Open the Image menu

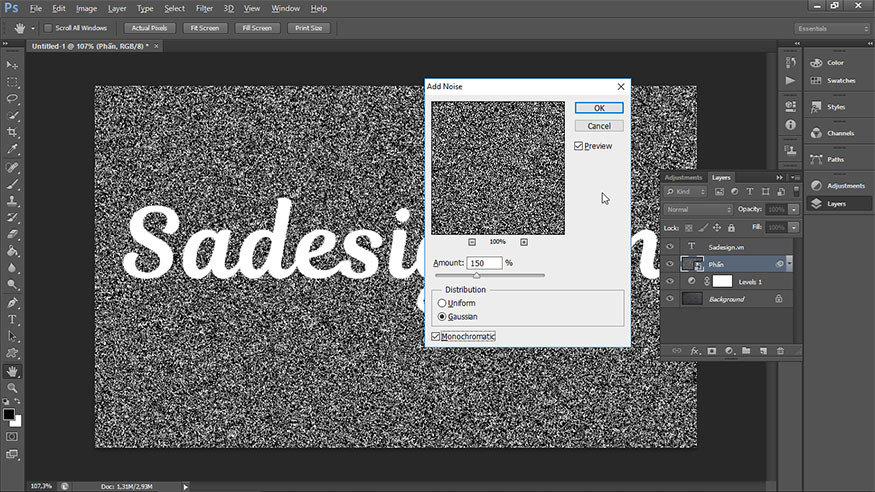pyautogui.click(x=86, y=8)
